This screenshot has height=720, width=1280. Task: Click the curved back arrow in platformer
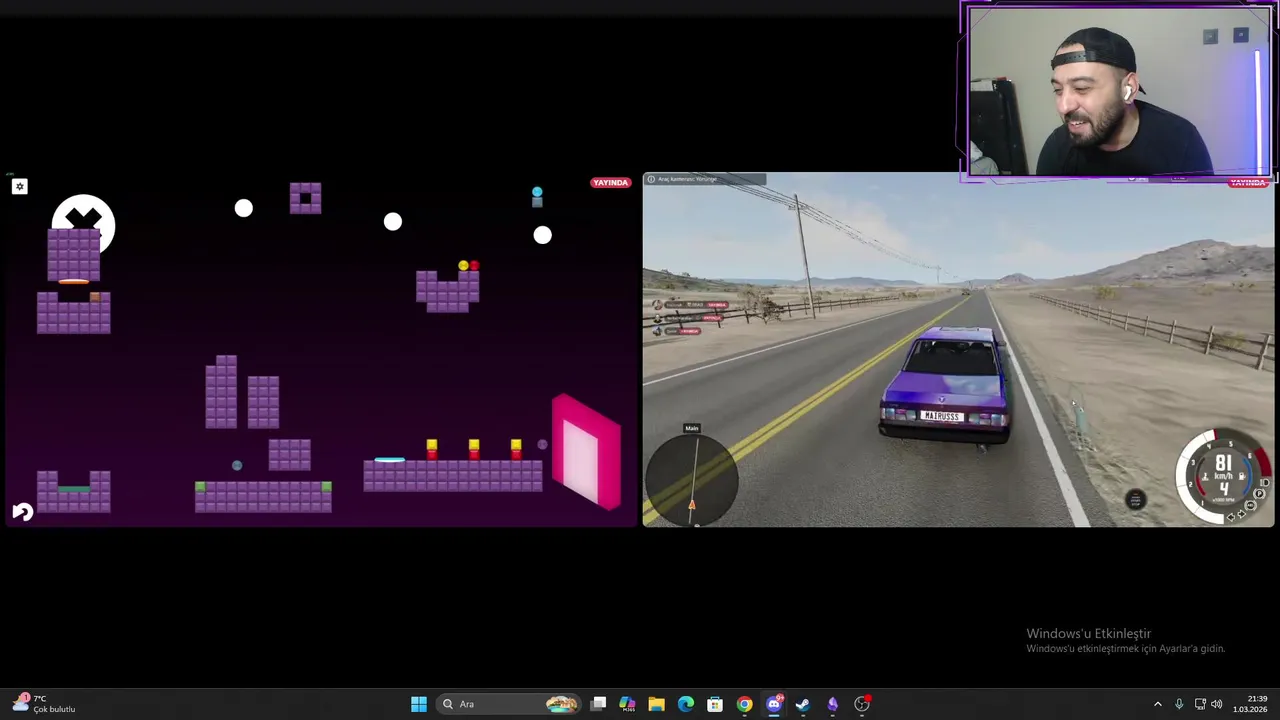(x=22, y=512)
